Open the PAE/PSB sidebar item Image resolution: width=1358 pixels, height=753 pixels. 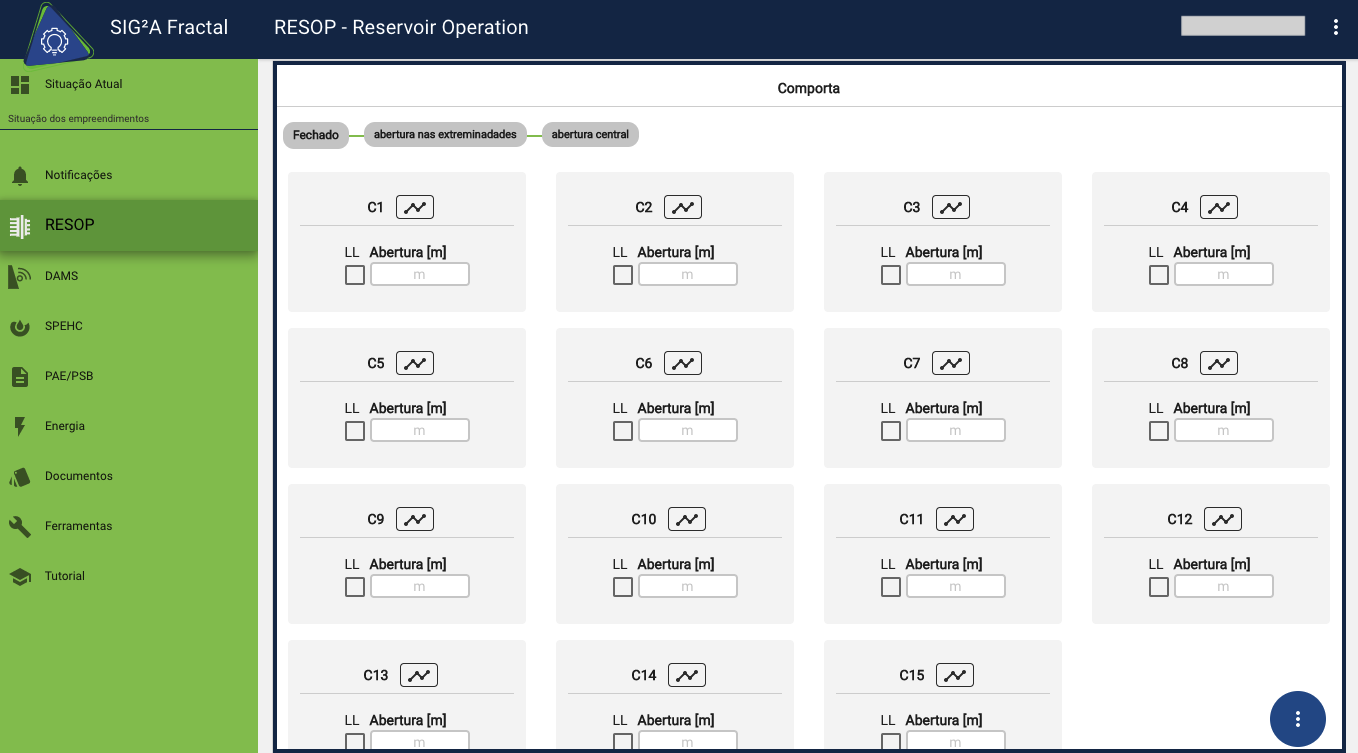69,376
